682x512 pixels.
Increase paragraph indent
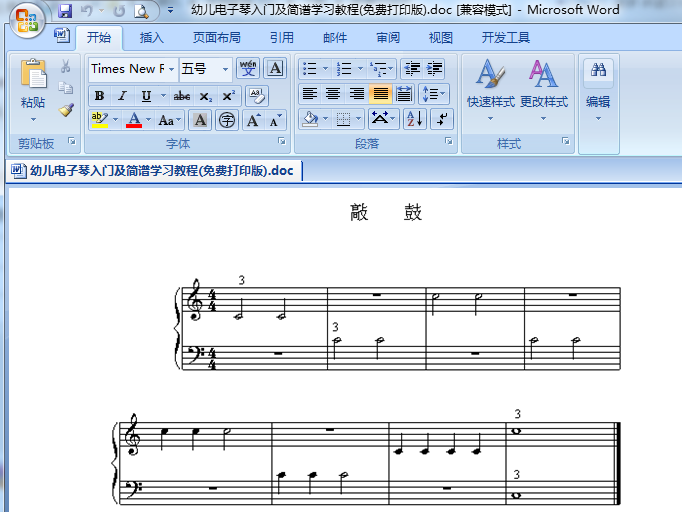[434, 69]
